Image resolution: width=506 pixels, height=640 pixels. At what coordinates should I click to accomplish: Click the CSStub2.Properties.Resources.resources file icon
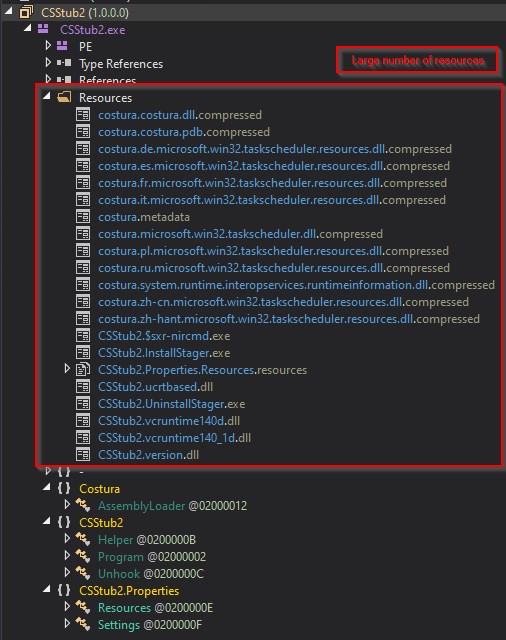pos(83,369)
